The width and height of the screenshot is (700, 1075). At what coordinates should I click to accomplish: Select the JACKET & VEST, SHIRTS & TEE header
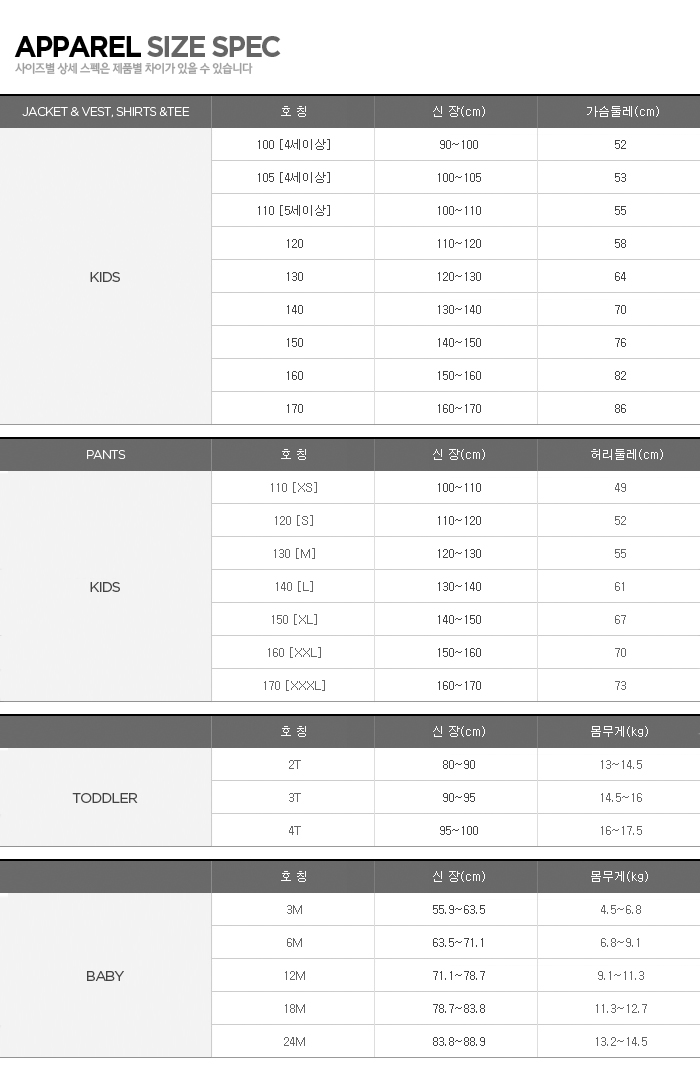click(x=106, y=112)
